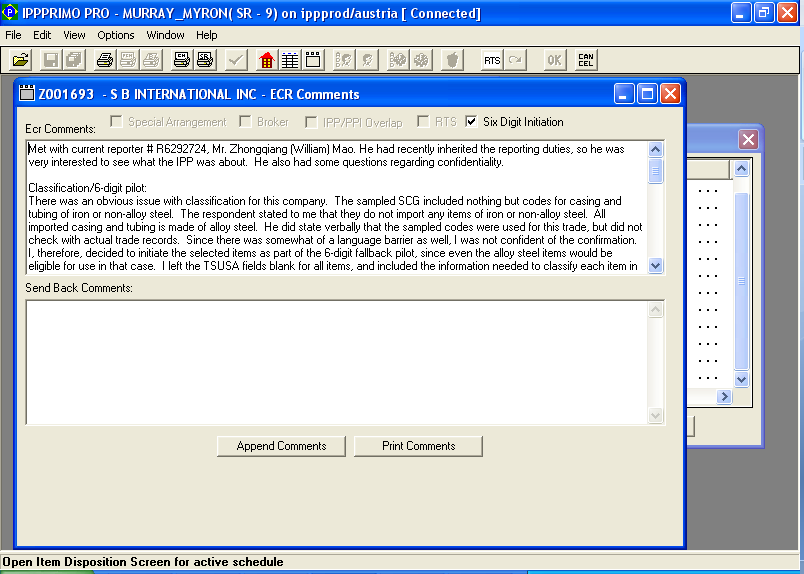
Task: Click the SR printer toolbar icon
Action: click(x=205, y=61)
